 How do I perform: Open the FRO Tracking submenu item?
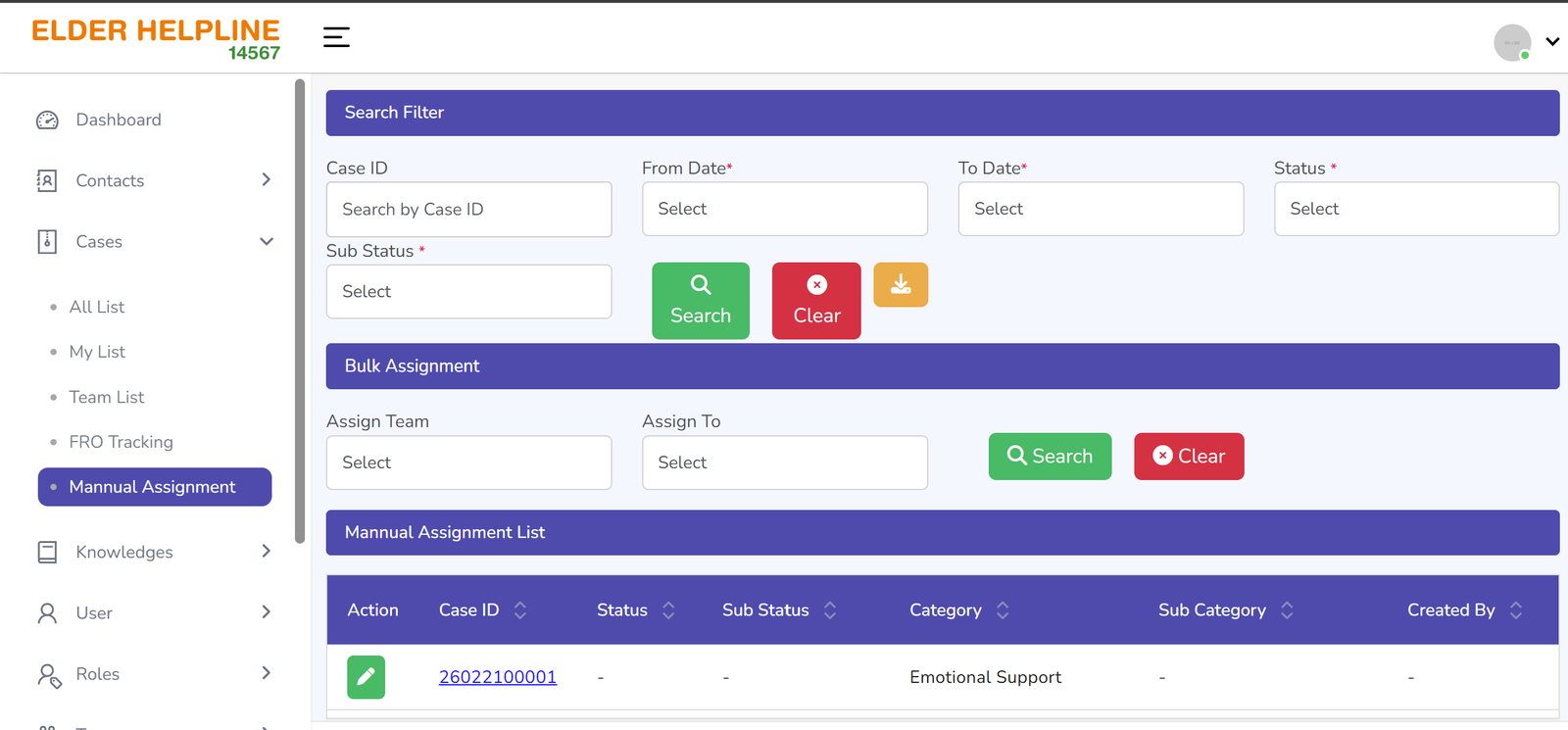[x=121, y=442]
